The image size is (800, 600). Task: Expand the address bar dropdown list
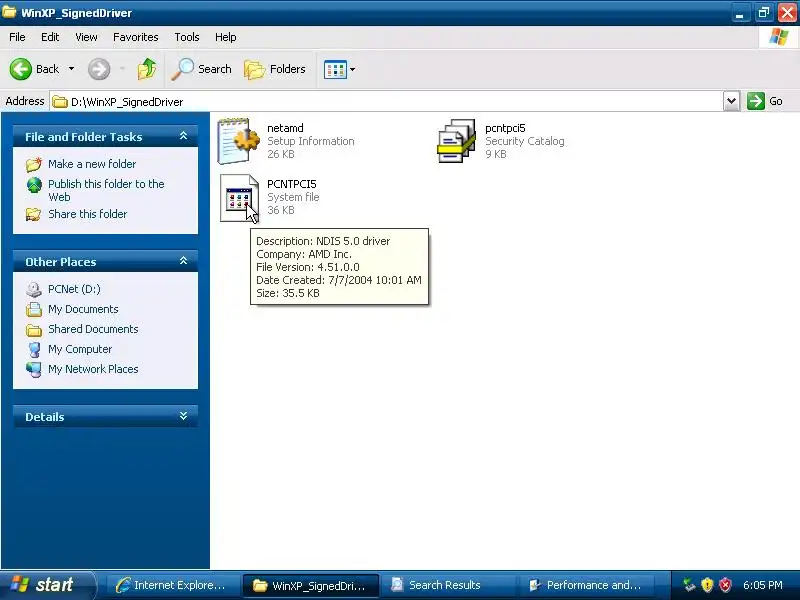click(x=731, y=101)
